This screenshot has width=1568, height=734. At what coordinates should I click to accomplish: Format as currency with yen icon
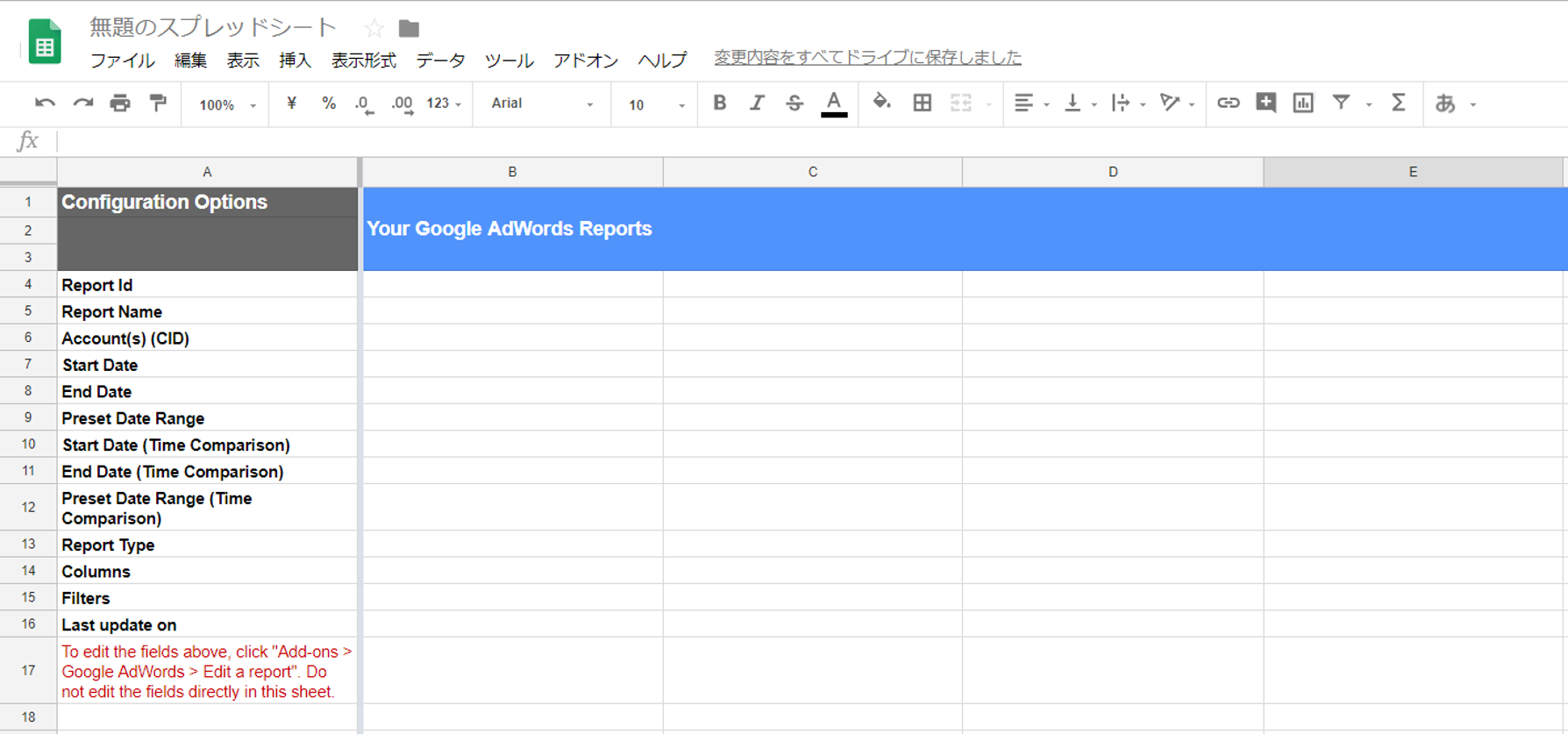[291, 103]
